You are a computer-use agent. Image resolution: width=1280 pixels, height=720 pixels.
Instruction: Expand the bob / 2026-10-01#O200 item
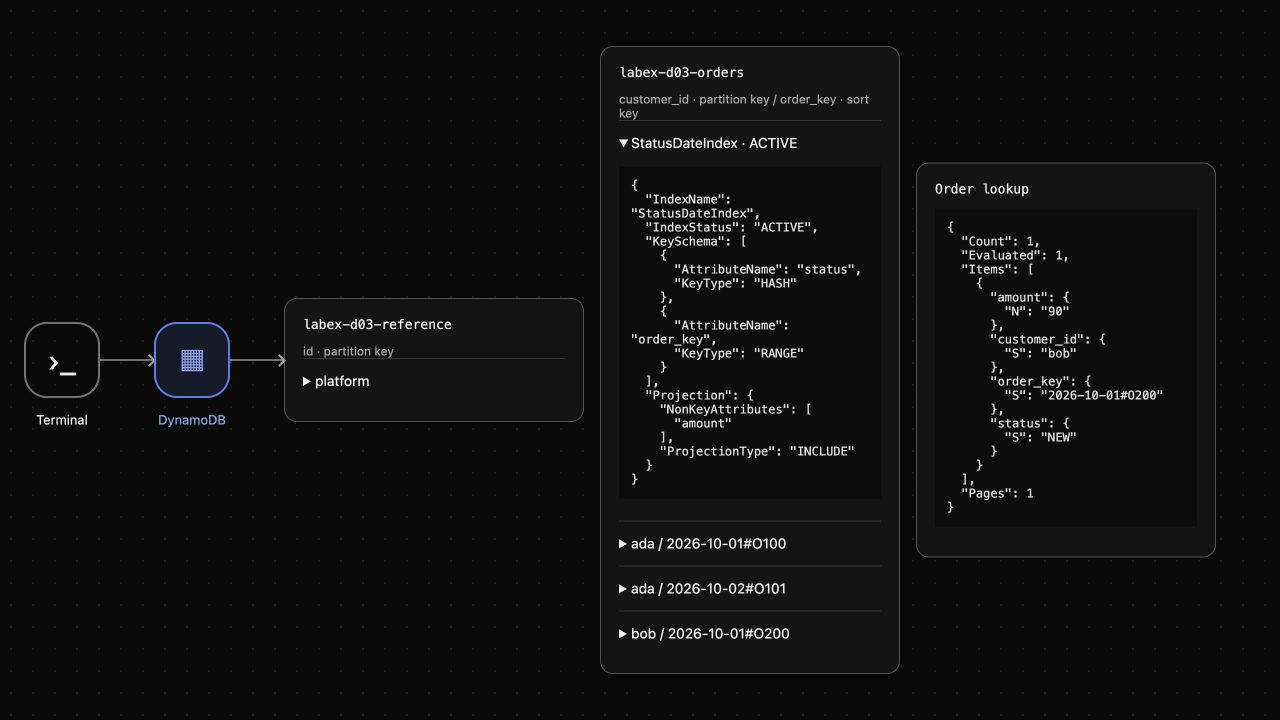750,634
